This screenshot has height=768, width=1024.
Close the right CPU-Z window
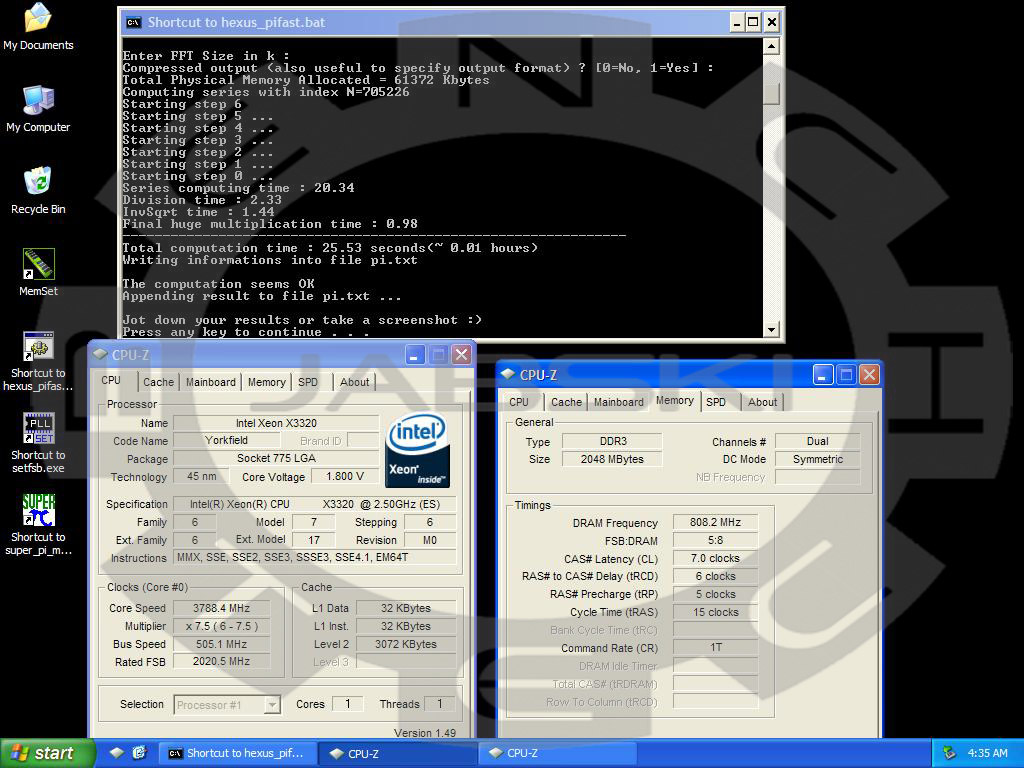[869, 374]
